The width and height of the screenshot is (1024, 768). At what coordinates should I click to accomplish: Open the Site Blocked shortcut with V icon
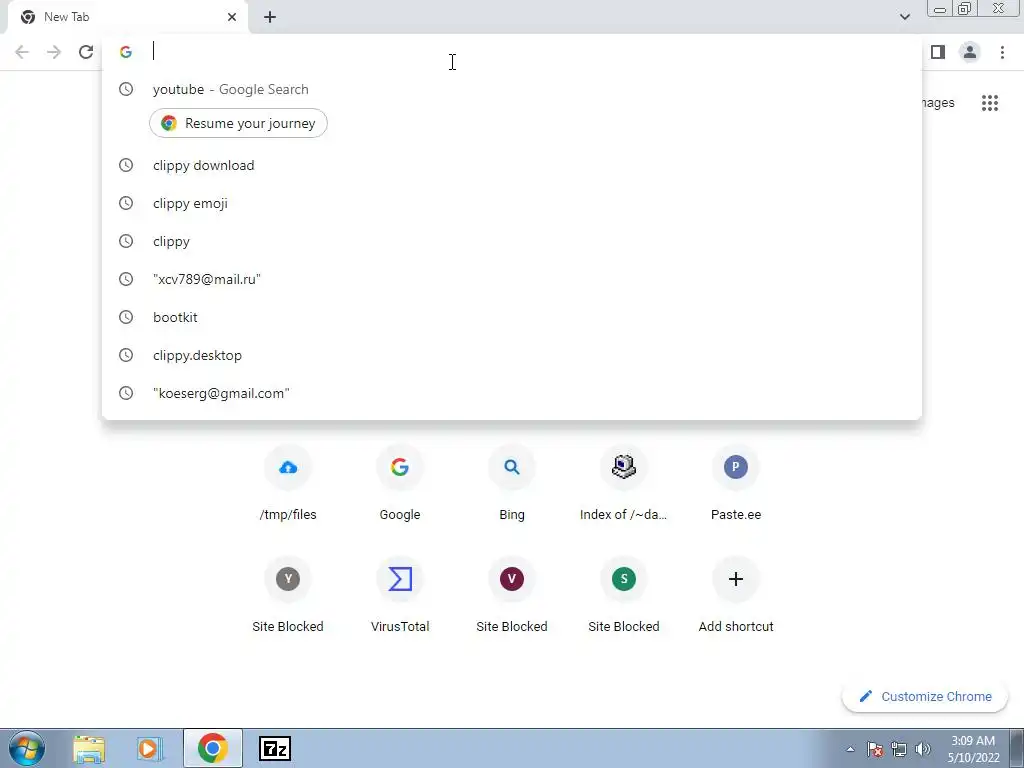[x=512, y=595]
